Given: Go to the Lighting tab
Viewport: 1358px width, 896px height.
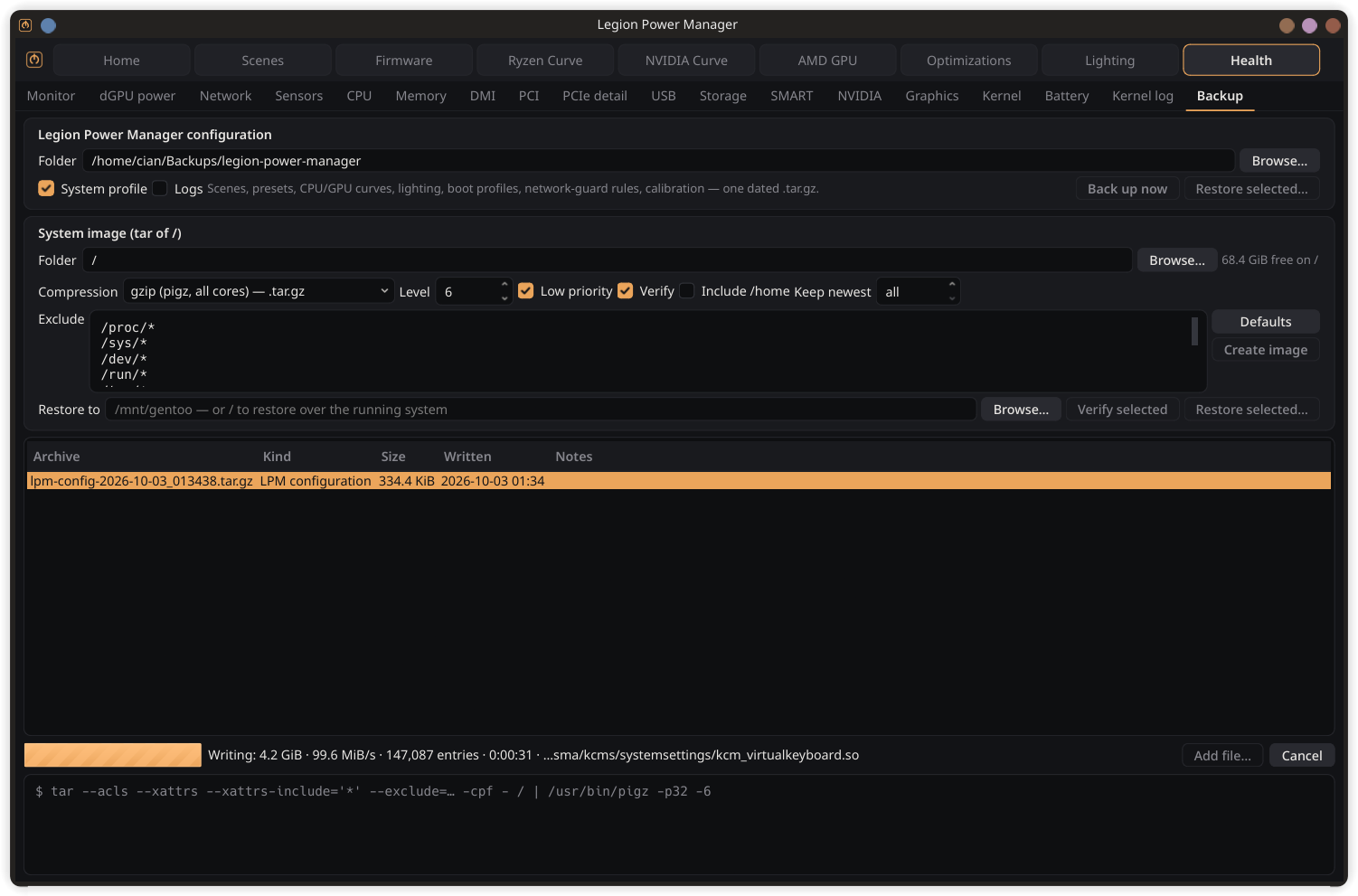Looking at the screenshot, I should pos(1109,61).
